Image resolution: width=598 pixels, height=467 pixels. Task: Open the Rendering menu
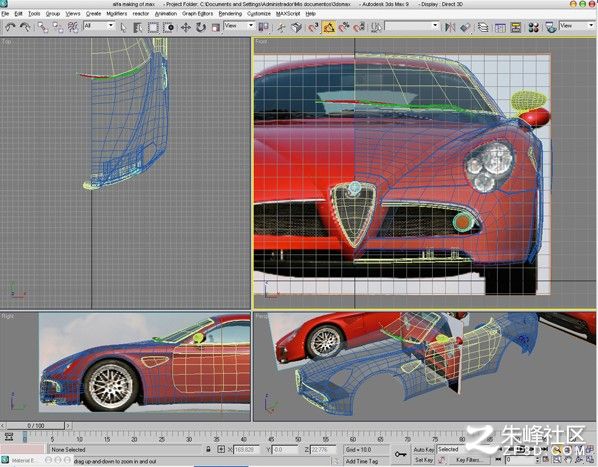(x=230, y=13)
